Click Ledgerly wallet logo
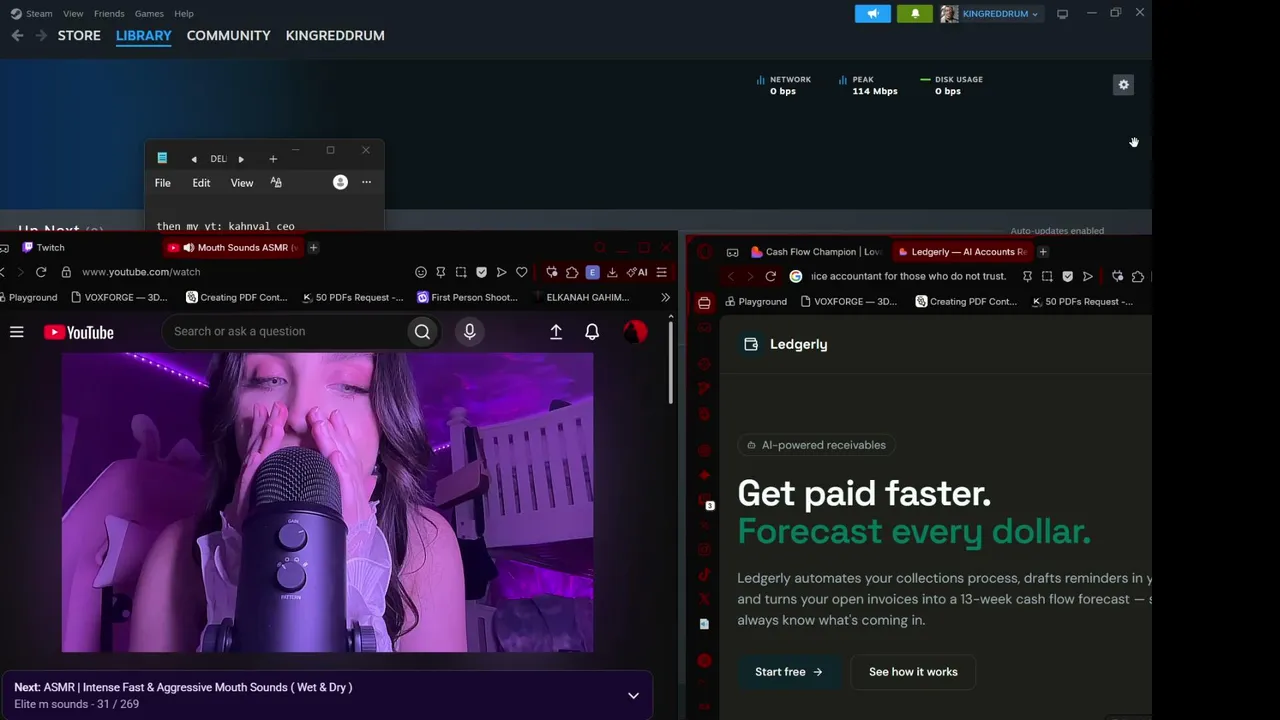This screenshot has width=1280, height=720. pos(751,344)
